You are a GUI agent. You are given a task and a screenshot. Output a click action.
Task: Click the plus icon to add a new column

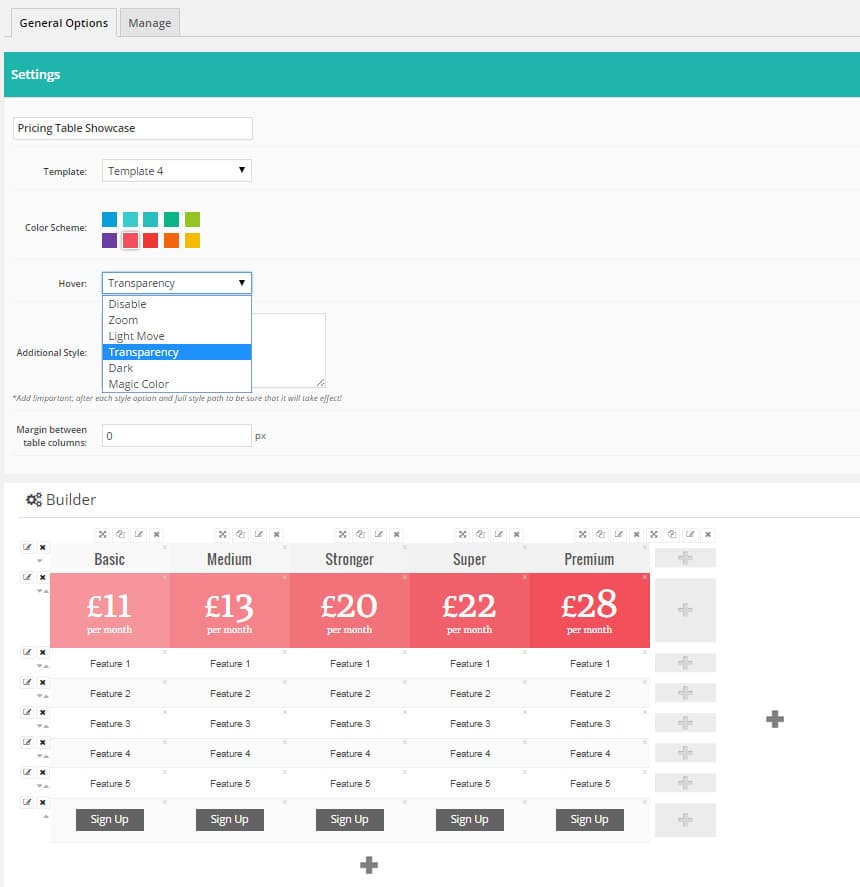point(774,718)
